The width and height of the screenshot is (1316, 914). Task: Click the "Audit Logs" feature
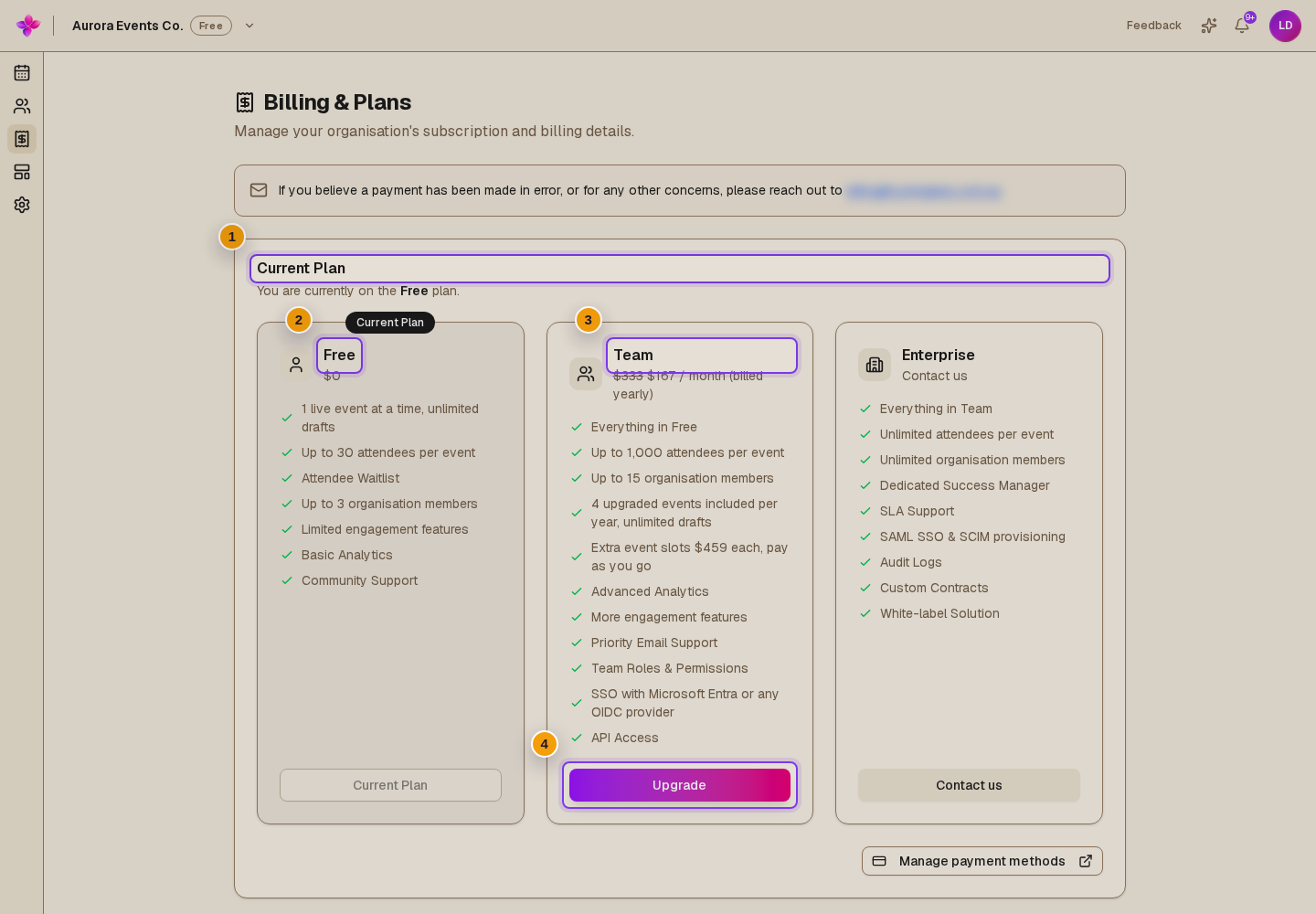coord(911,562)
